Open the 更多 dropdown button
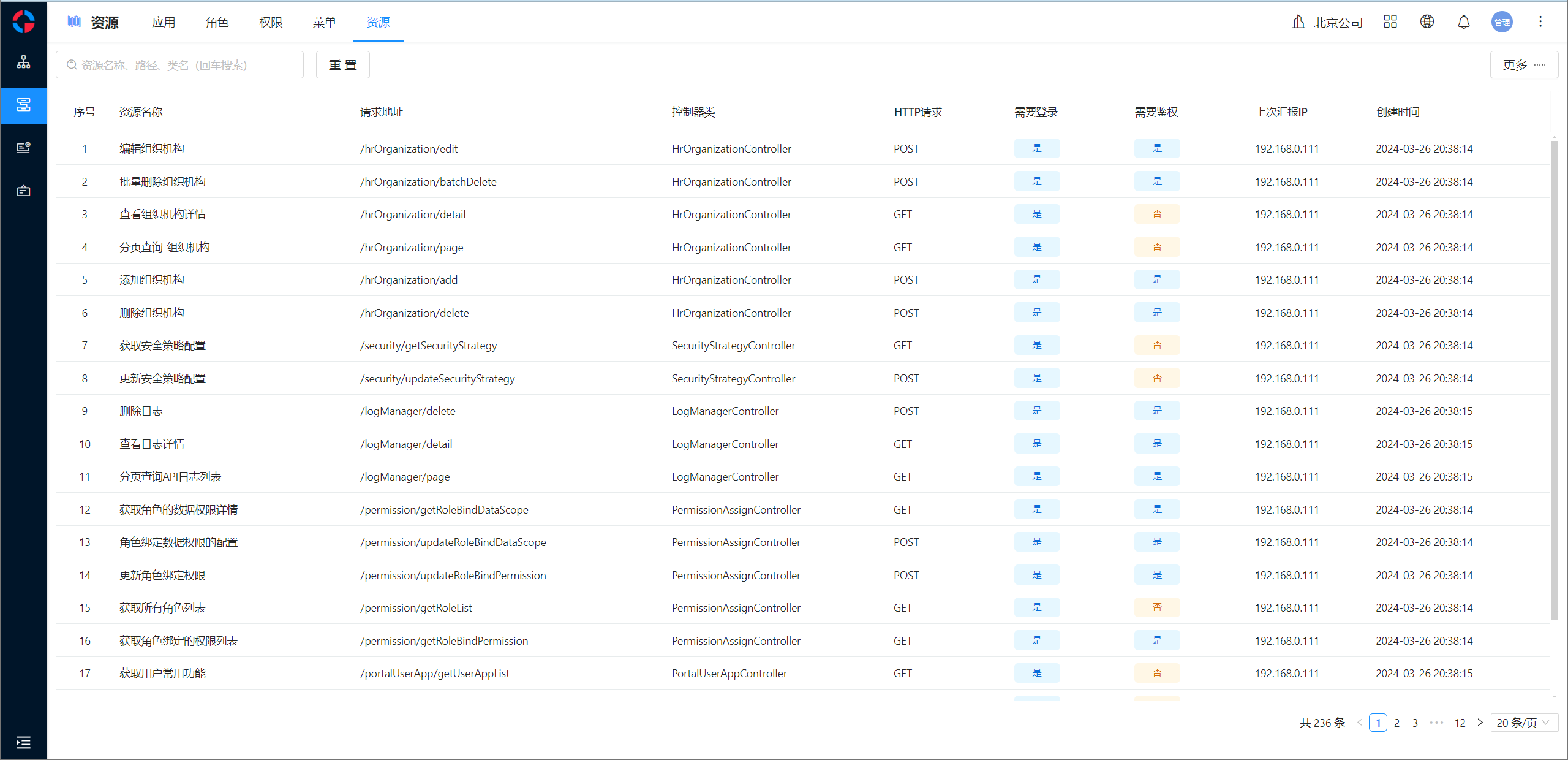The height and width of the screenshot is (760, 1568). point(1523,65)
